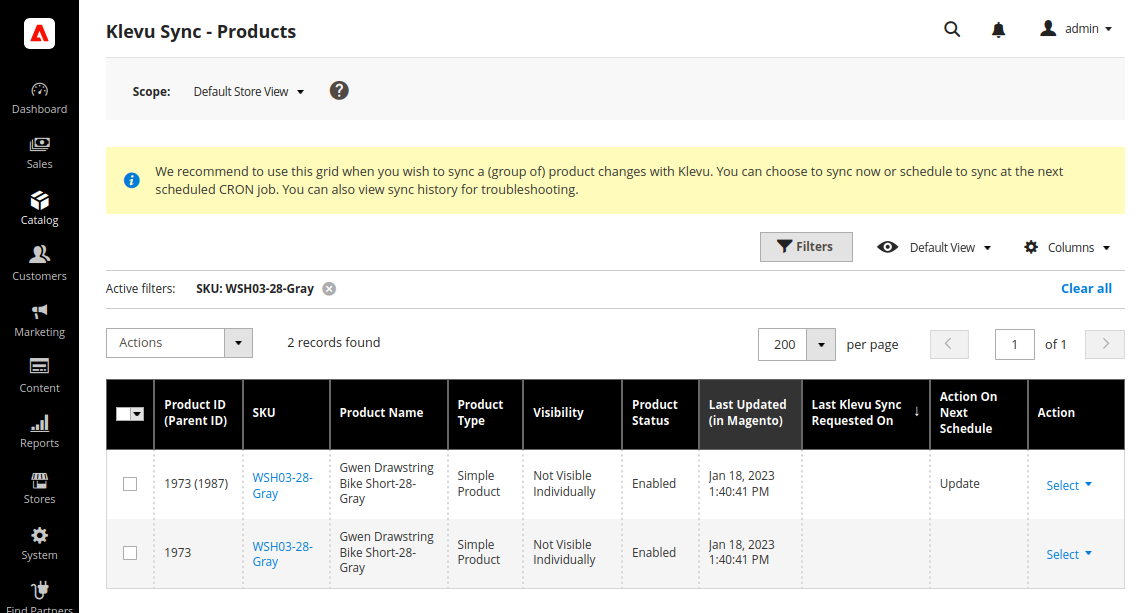The width and height of the screenshot is (1147, 613).
Task: Open WSH03-28-Gray SKU link in second row
Action: pos(282,554)
